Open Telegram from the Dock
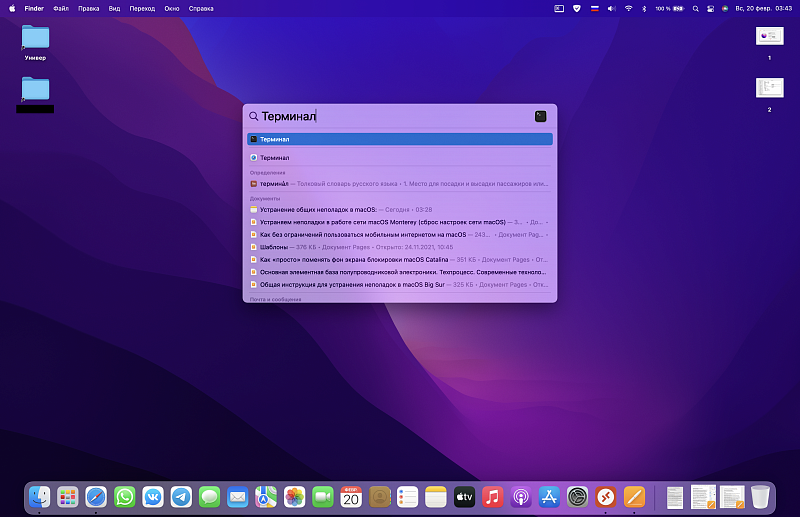800x517 pixels. pyautogui.click(x=181, y=496)
